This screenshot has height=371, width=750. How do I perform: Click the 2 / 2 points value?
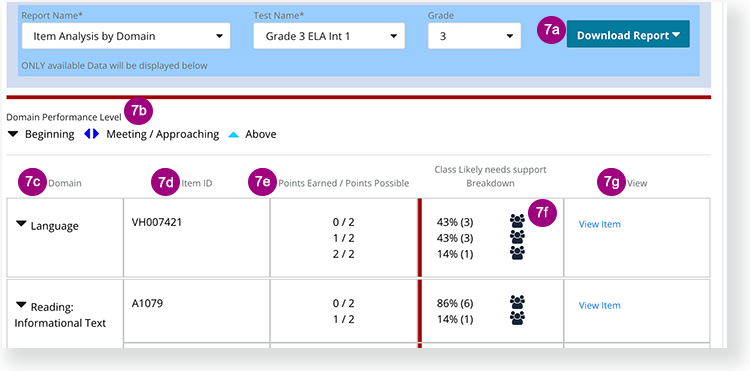(x=344, y=254)
